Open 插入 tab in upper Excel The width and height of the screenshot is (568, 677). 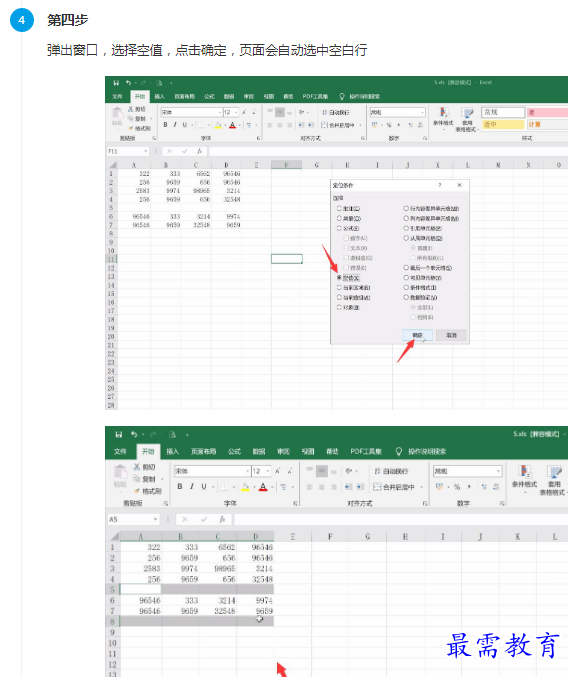(160, 96)
